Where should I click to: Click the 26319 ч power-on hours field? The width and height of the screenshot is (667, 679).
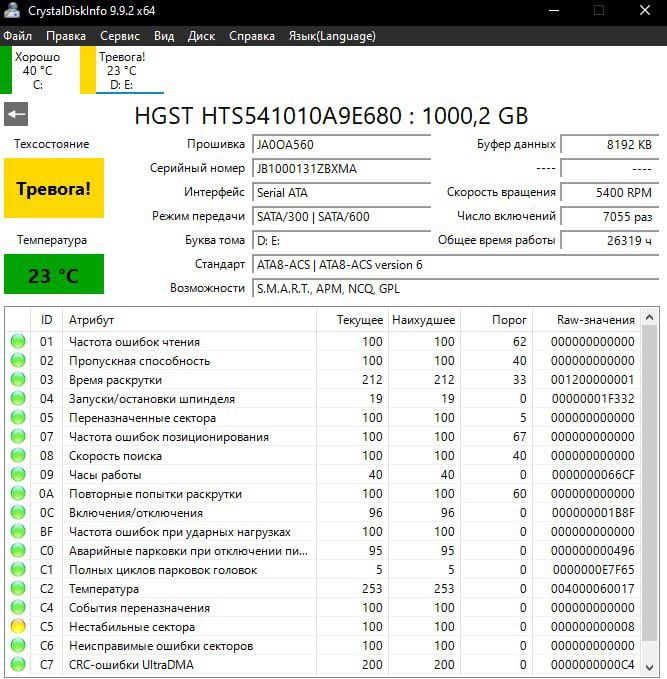coord(610,240)
